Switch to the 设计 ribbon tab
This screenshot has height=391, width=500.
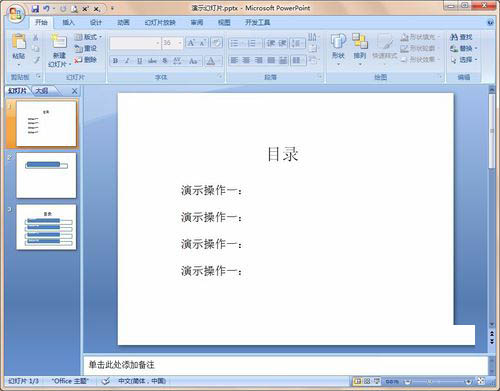(96, 22)
